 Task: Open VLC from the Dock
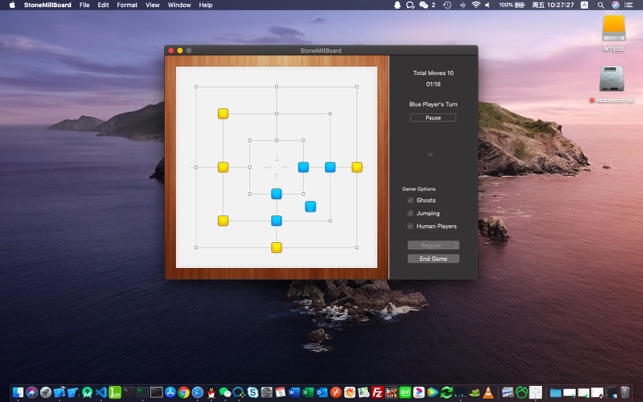488,392
